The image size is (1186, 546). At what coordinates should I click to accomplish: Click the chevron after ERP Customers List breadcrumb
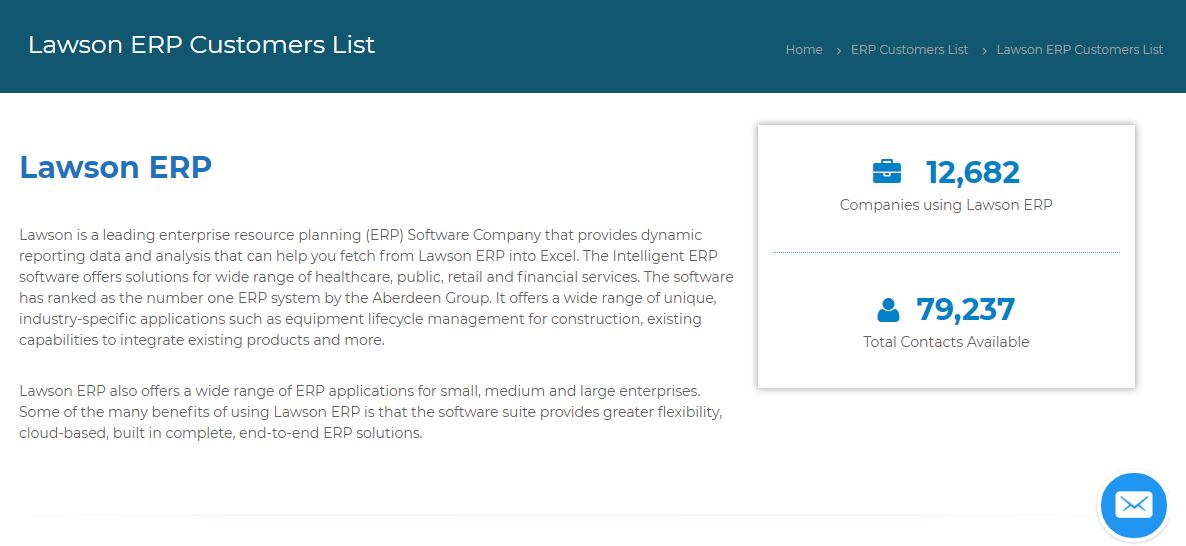pos(984,50)
